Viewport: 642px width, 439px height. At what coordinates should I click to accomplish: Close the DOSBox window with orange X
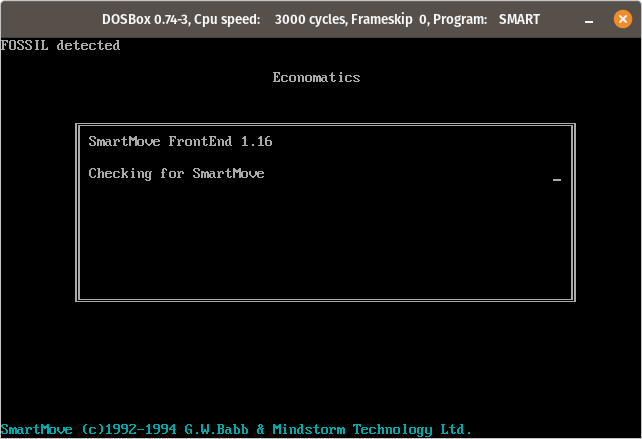coord(622,19)
